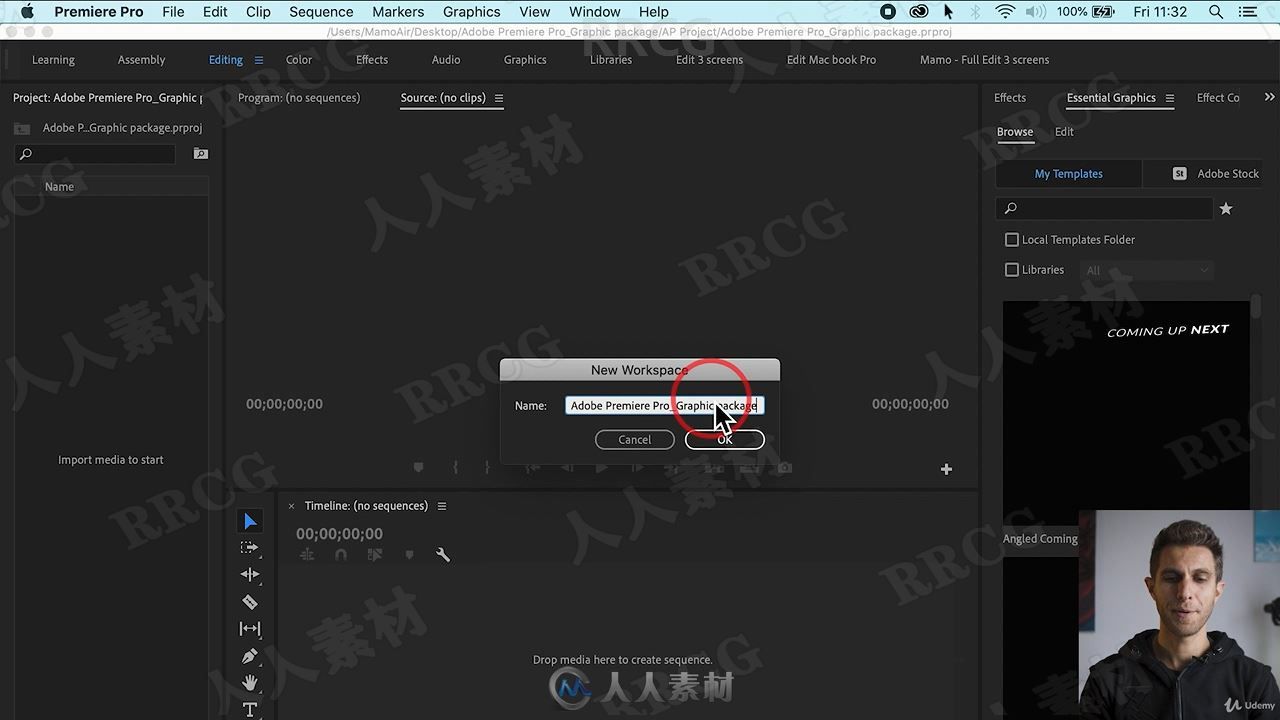Enable Local Templates Folder checkbox
This screenshot has width=1280, height=720.
tap(1012, 240)
